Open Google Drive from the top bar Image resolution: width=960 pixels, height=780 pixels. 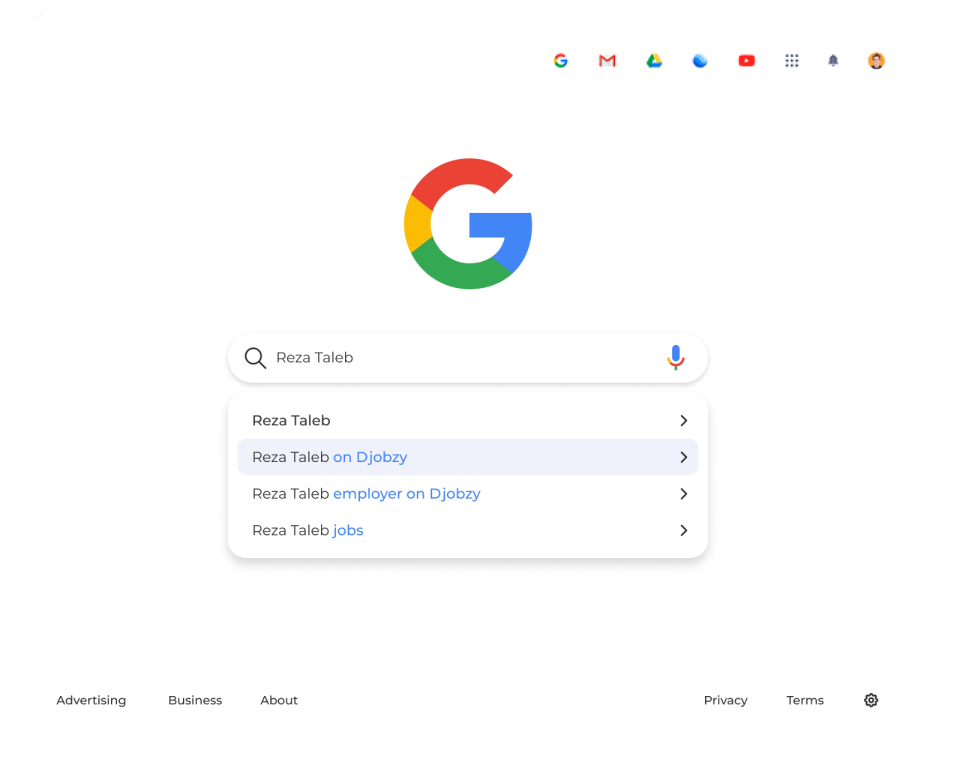(x=654, y=61)
